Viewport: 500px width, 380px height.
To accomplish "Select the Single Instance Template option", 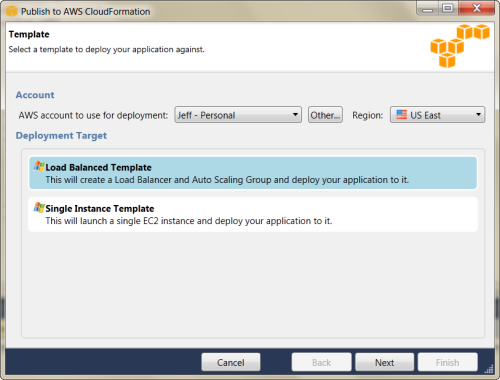I will [253, 214].
